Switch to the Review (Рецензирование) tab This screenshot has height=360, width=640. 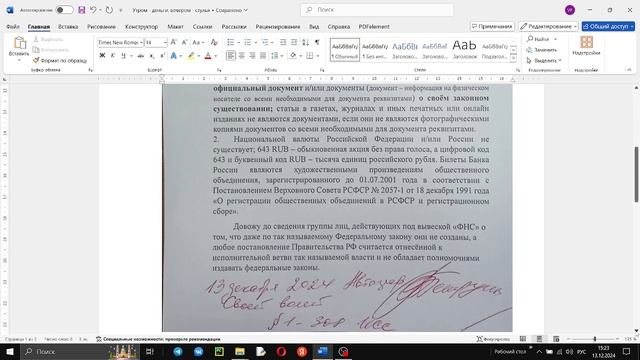coord(278,27)
